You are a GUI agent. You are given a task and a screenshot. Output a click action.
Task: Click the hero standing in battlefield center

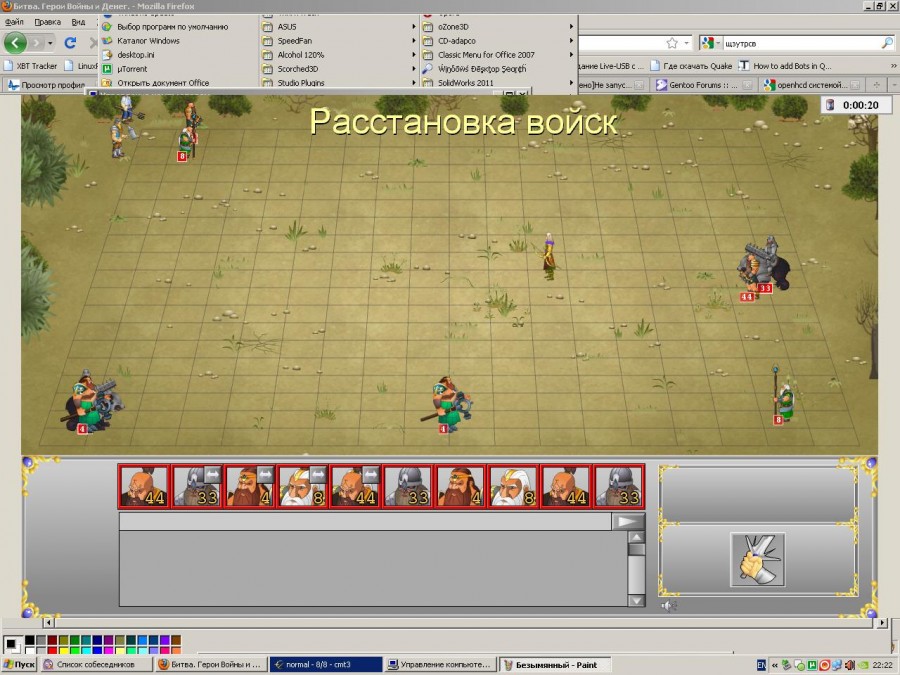[549, 257]
